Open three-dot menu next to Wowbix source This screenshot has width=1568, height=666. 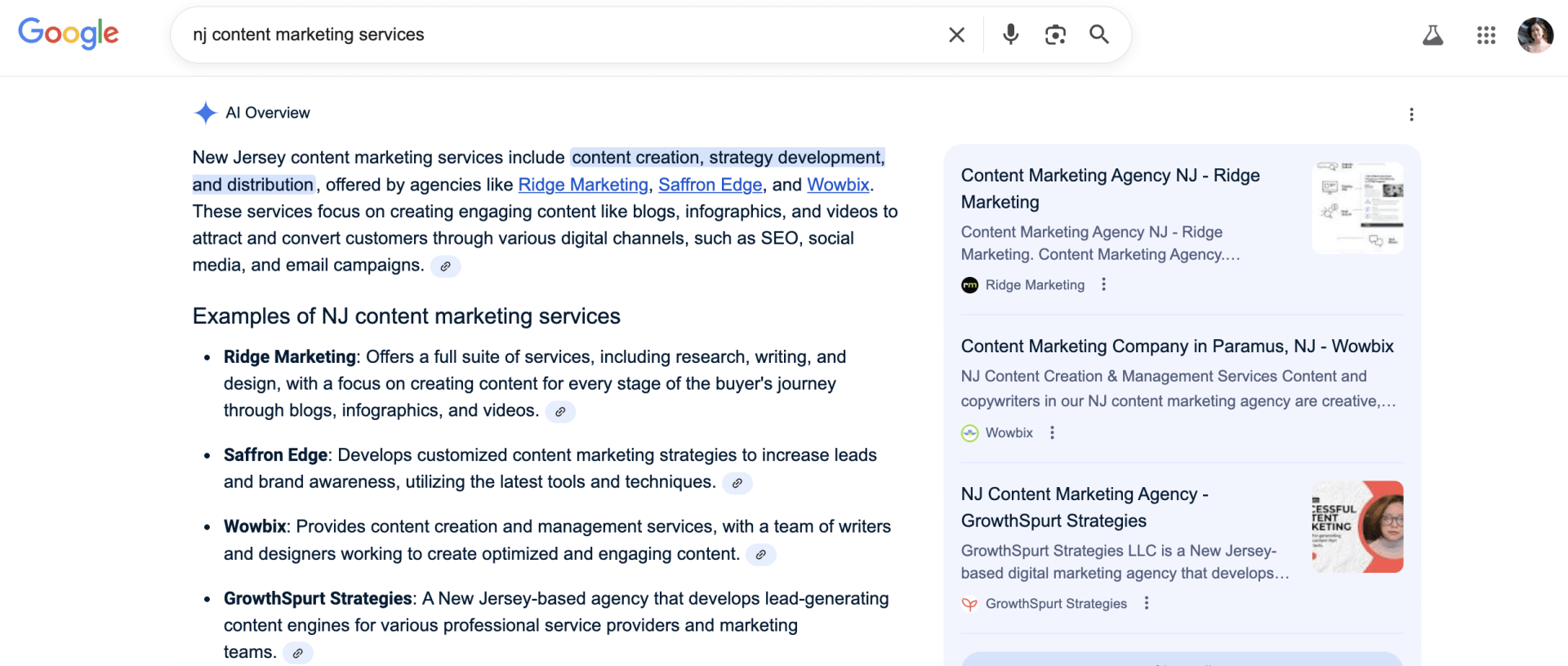click(1052, 432)
